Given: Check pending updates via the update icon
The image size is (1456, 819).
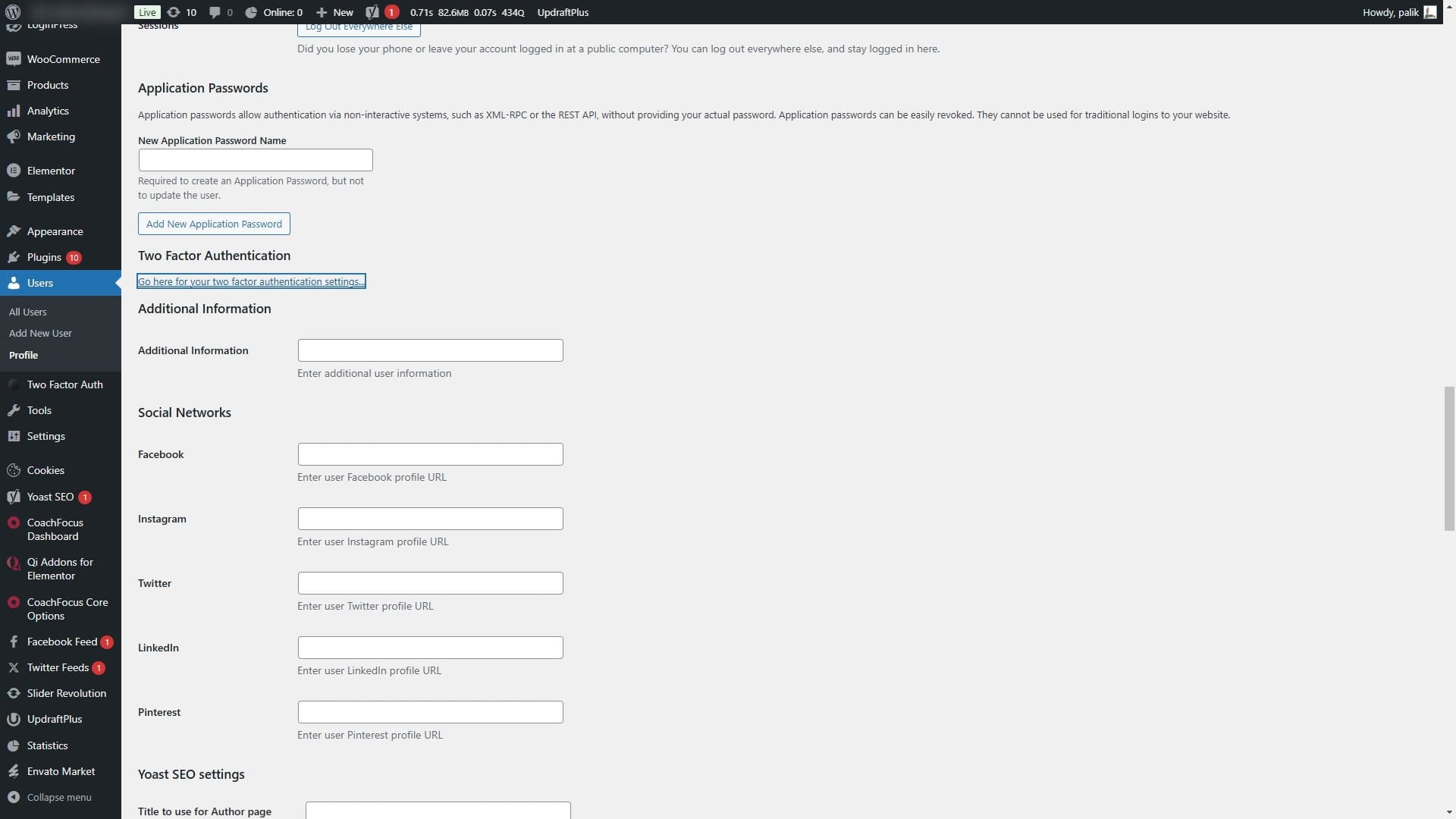Looking at the screenshot, I should click(180, 12).
